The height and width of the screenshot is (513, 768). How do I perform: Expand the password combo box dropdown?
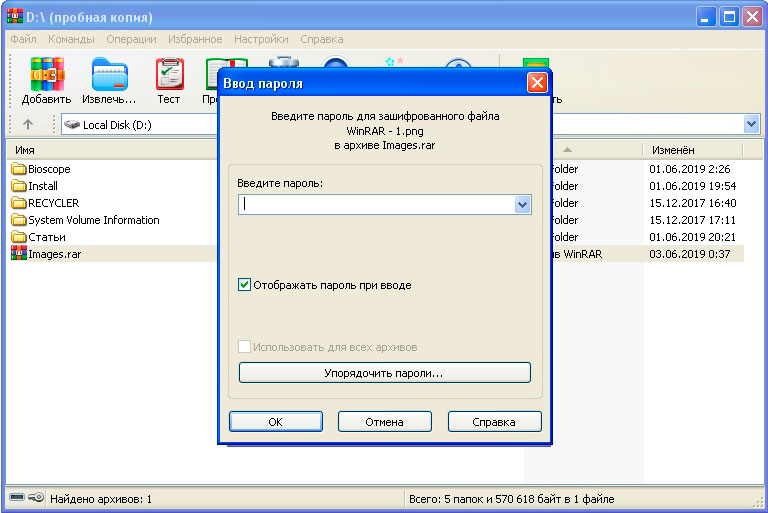(x=522, y=204)
